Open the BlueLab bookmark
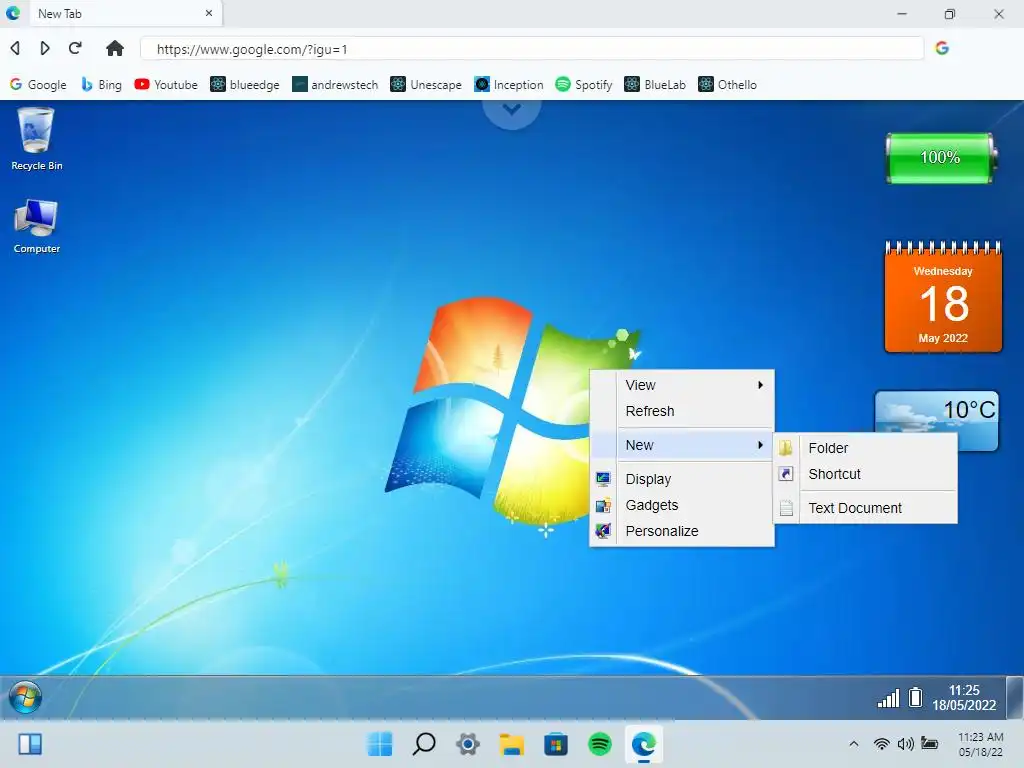 [655, 85]
